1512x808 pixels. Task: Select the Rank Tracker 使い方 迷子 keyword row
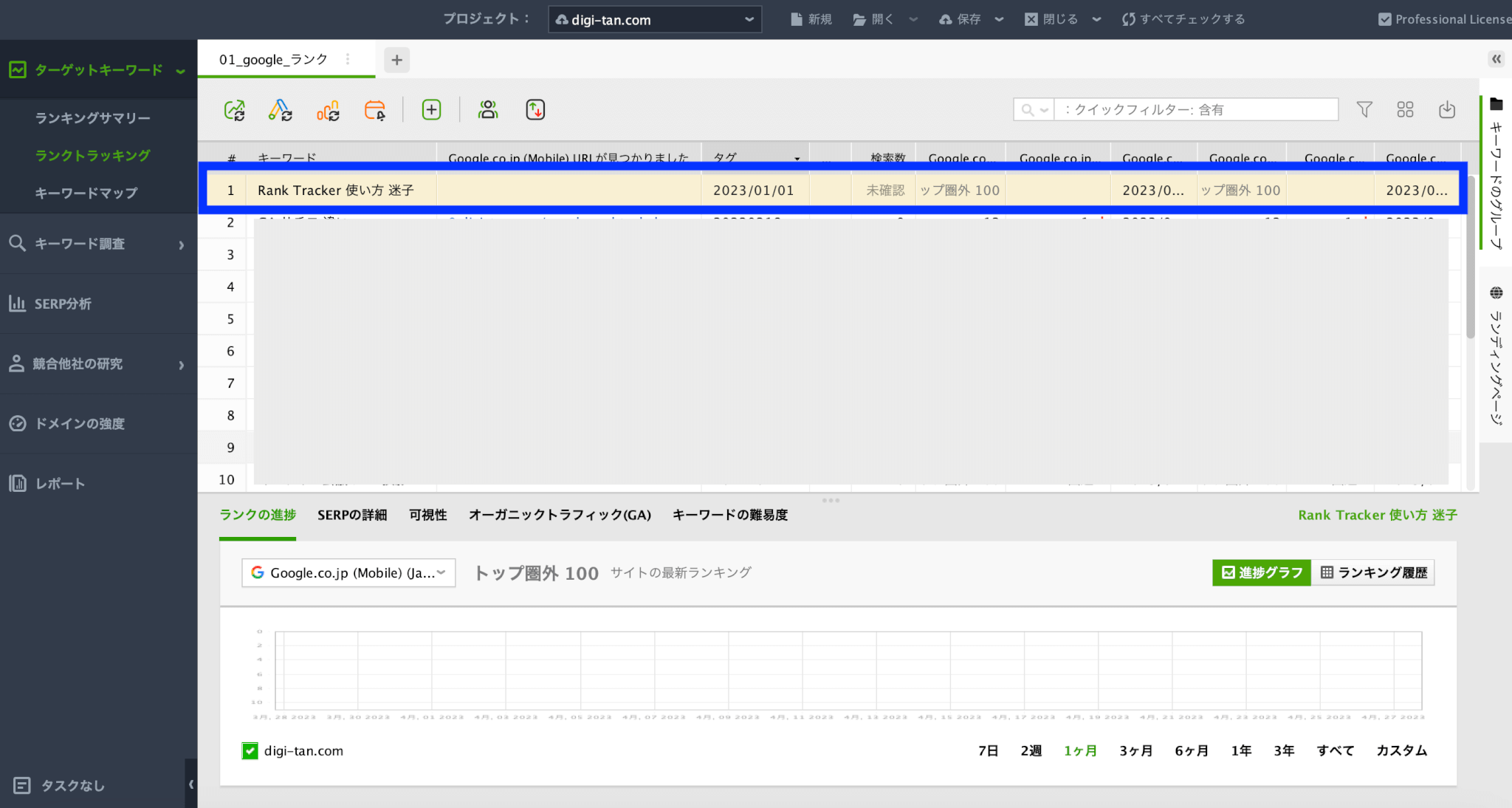point(833,190)
